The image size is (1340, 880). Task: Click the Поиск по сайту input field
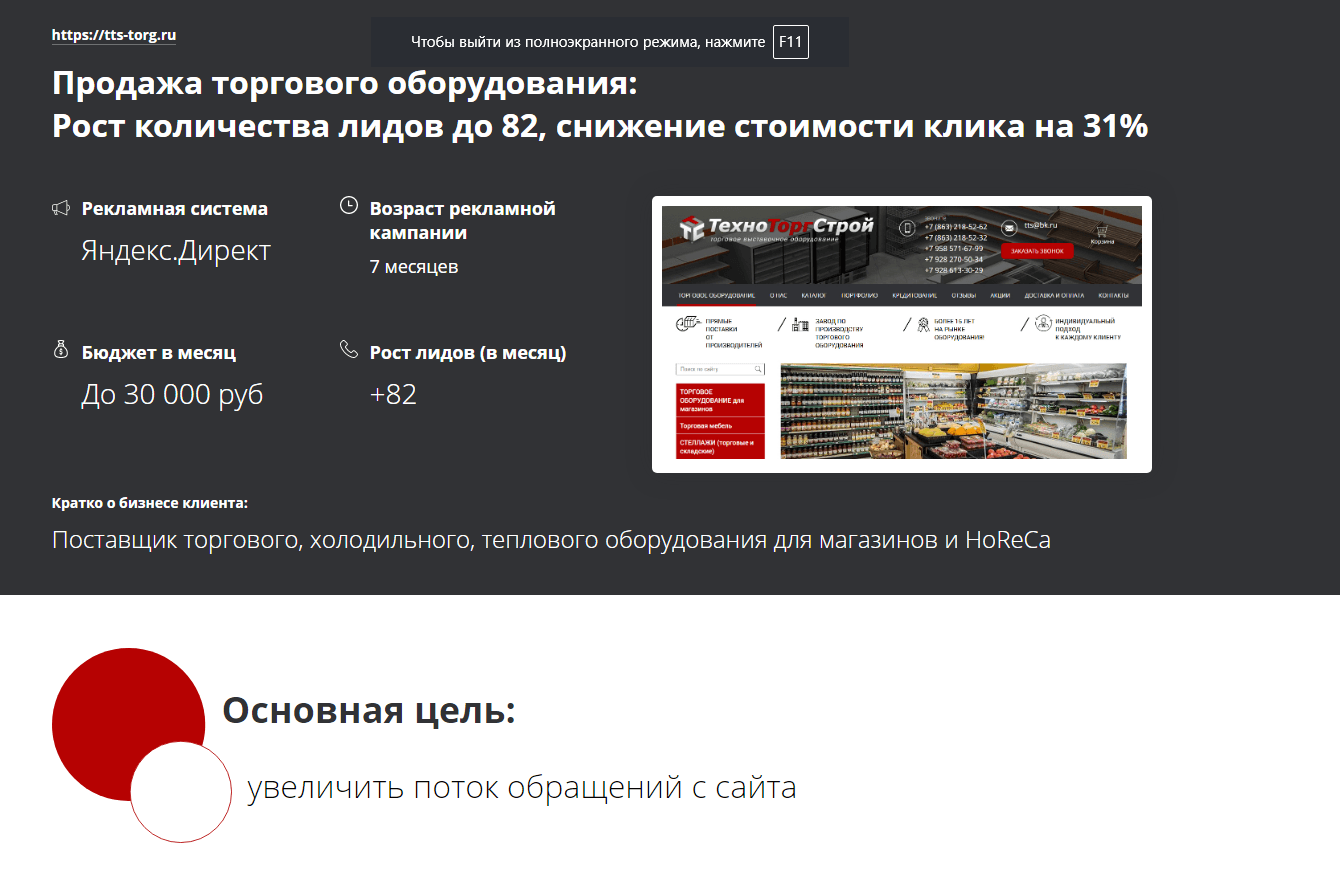[716, 368]
